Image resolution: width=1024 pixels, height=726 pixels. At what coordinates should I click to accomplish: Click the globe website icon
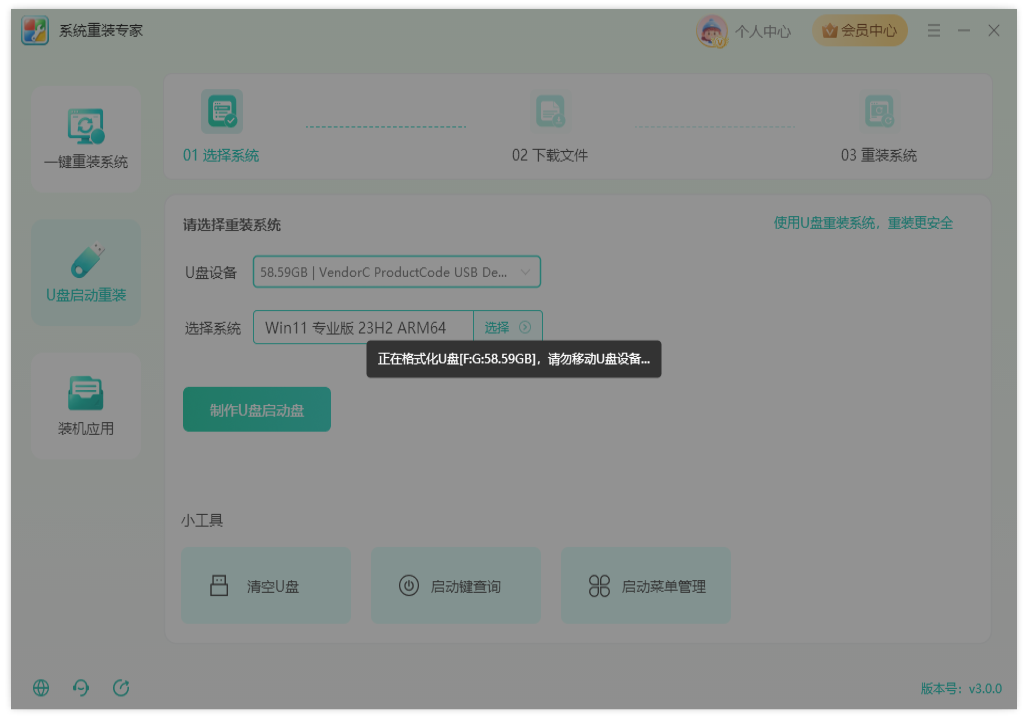(x=41, y=688)
